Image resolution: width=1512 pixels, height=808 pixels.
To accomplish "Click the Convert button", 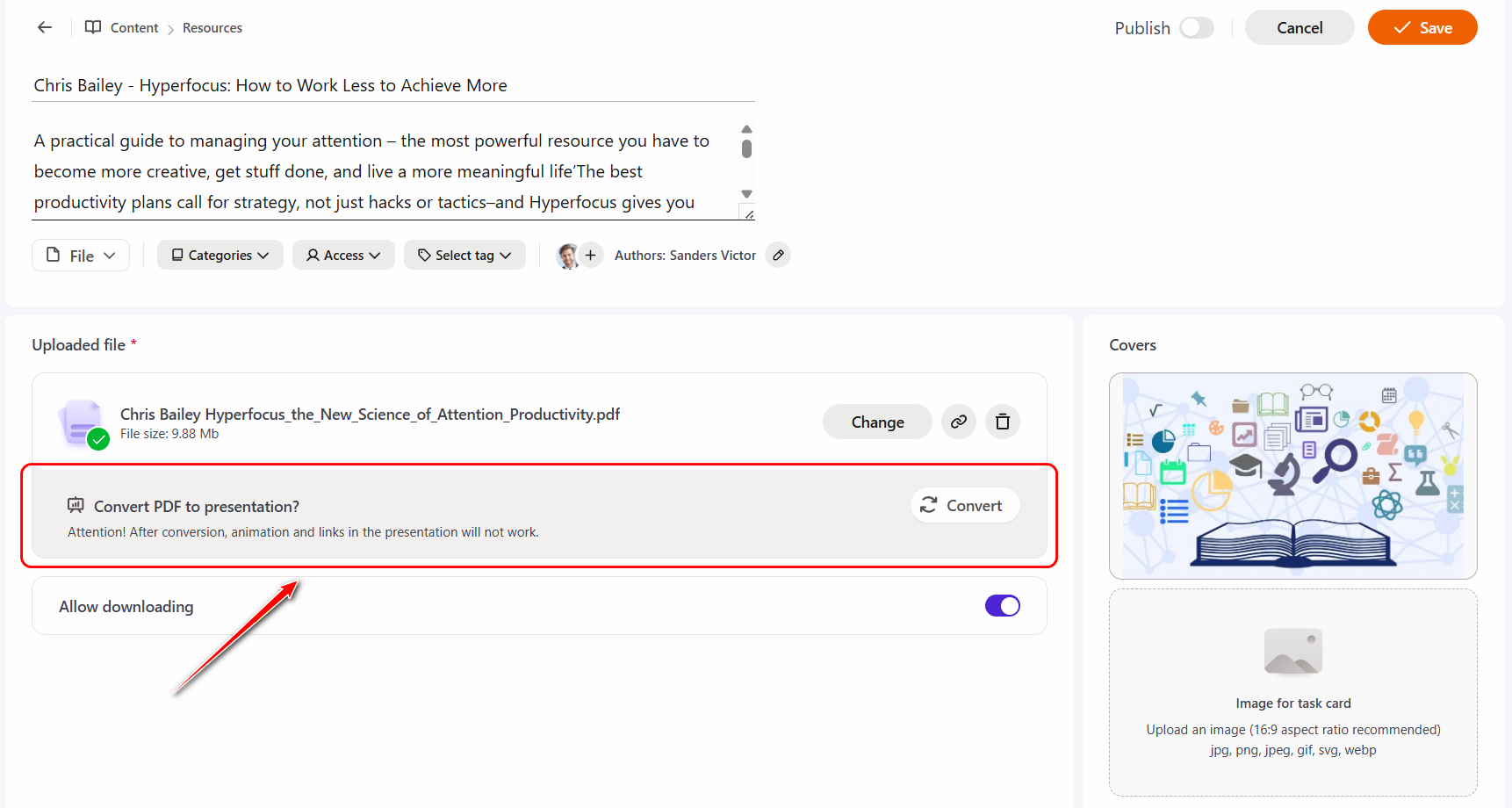I will coord(965,505).
